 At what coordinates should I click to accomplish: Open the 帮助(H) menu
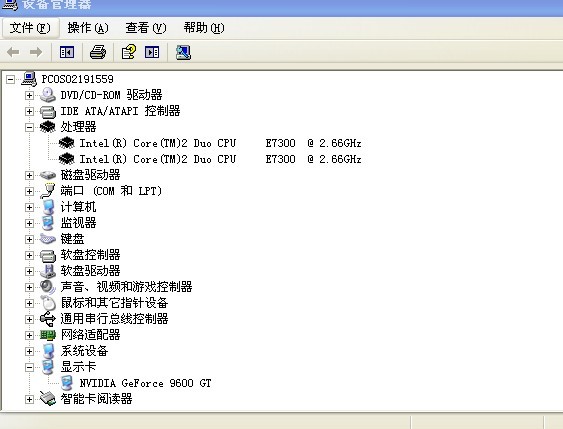(204, 28)
